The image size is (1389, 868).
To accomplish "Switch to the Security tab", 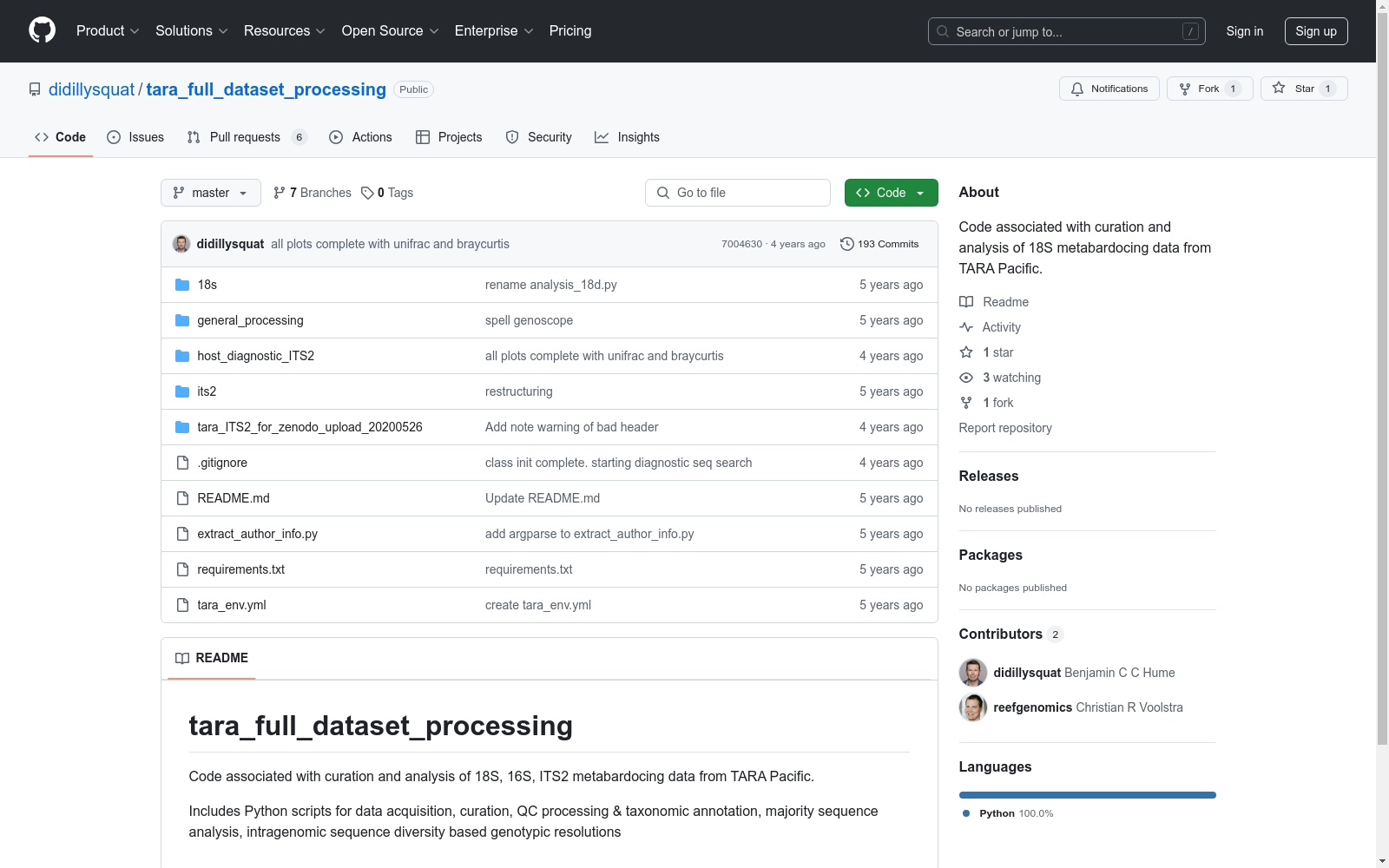I will (x=538, y=137).
